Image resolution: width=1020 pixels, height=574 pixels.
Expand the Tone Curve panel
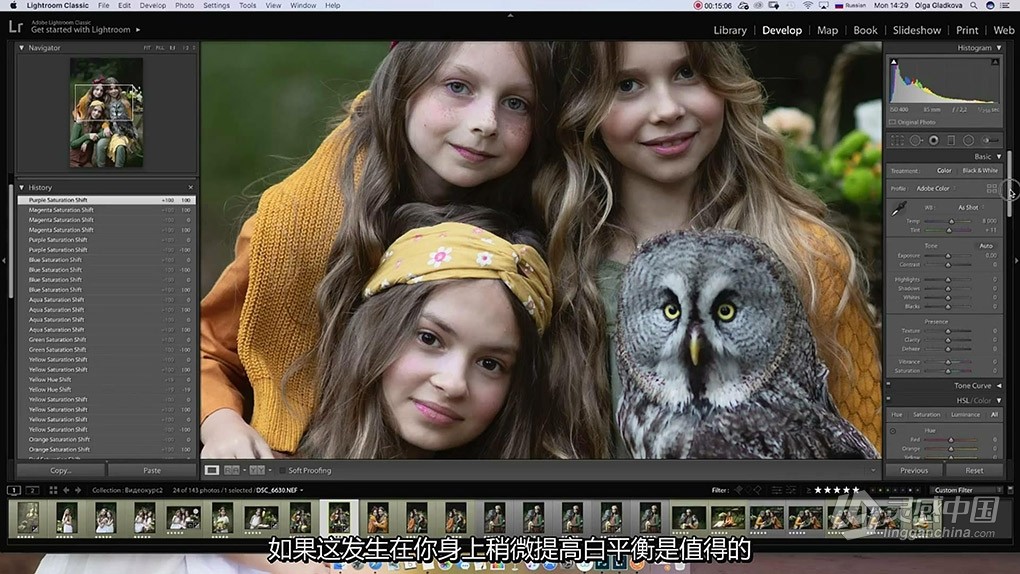pos(999,385)
